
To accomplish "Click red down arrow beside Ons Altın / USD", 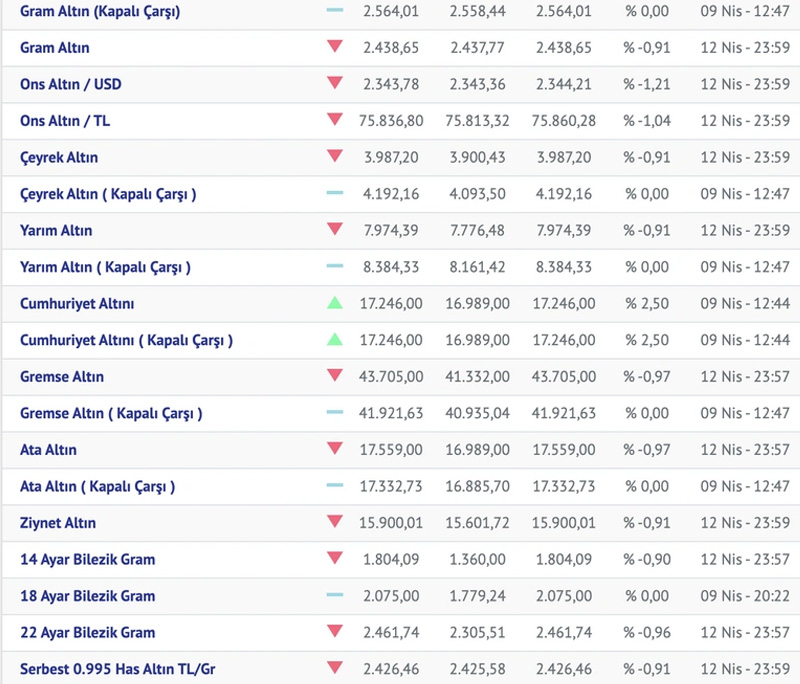I will point(334,84).
